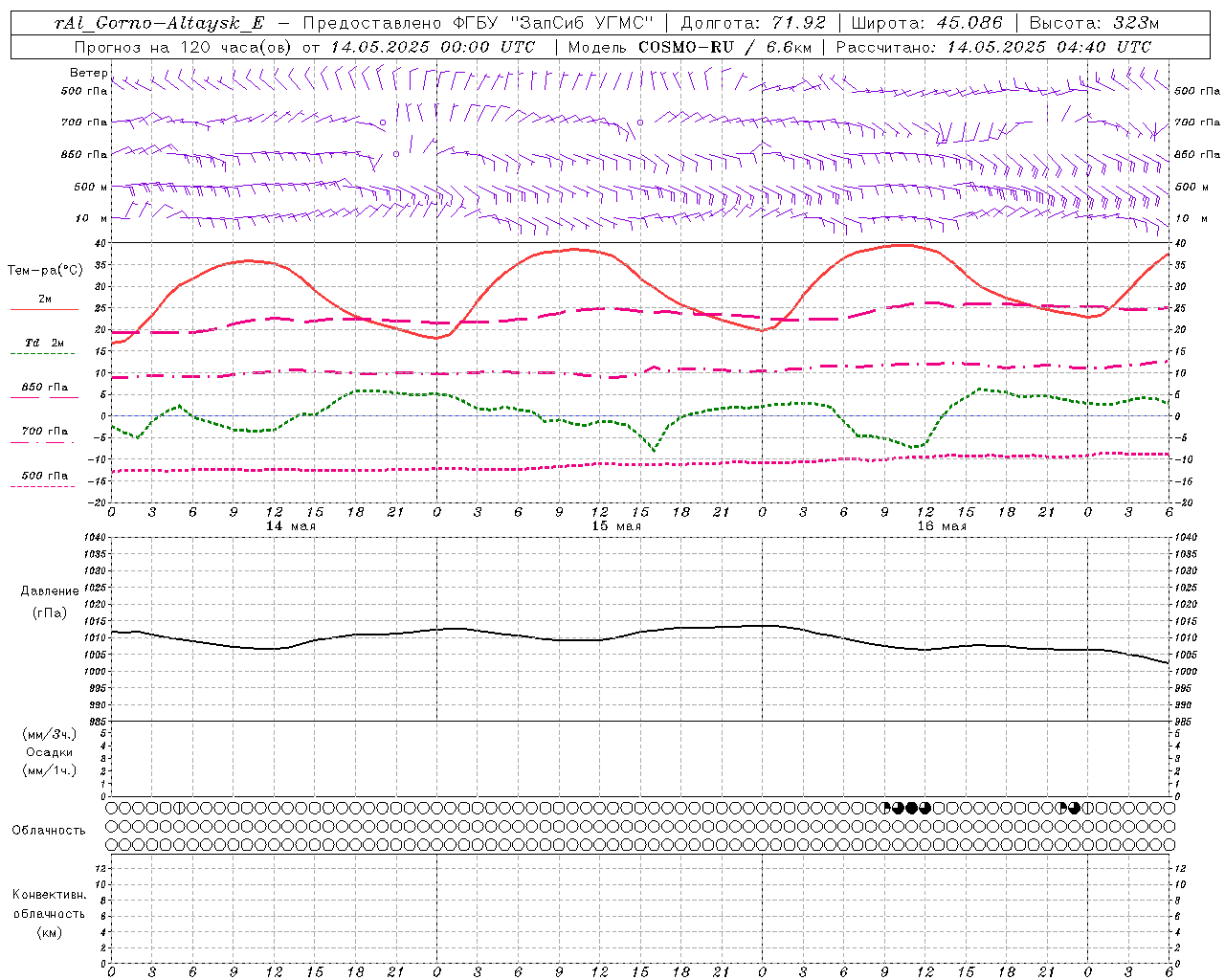The image size is (1225, 980).
Task: Click -20 on the left temperature axis
Action: tap(99, 502)
